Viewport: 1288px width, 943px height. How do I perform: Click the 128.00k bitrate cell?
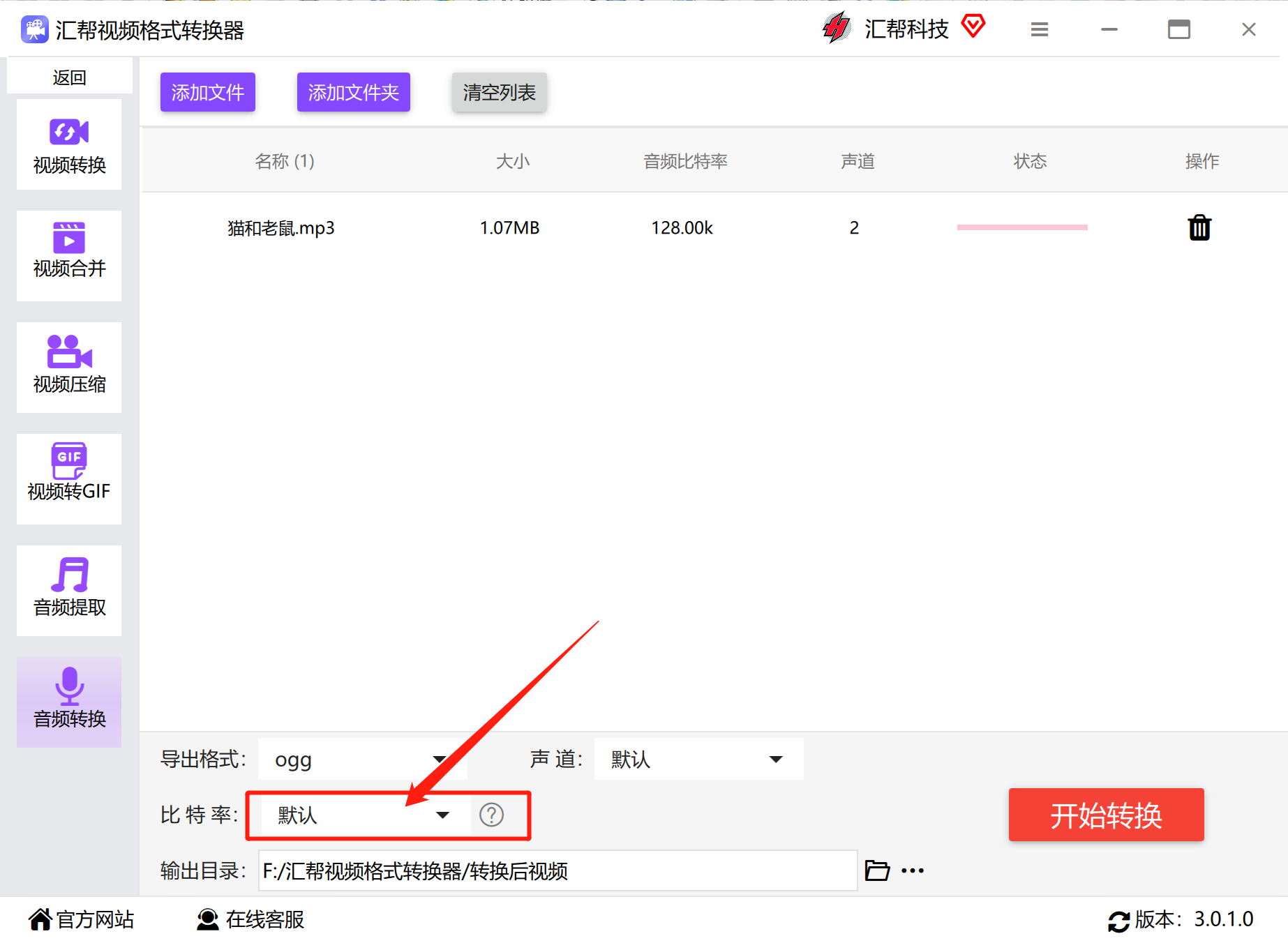682,228
